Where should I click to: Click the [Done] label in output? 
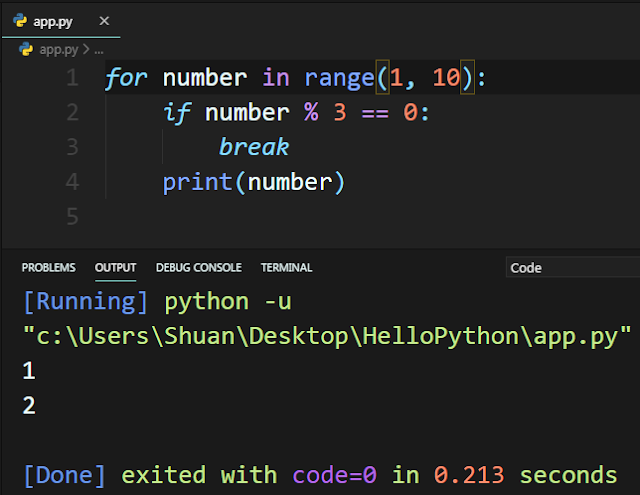tap(64, 475)
